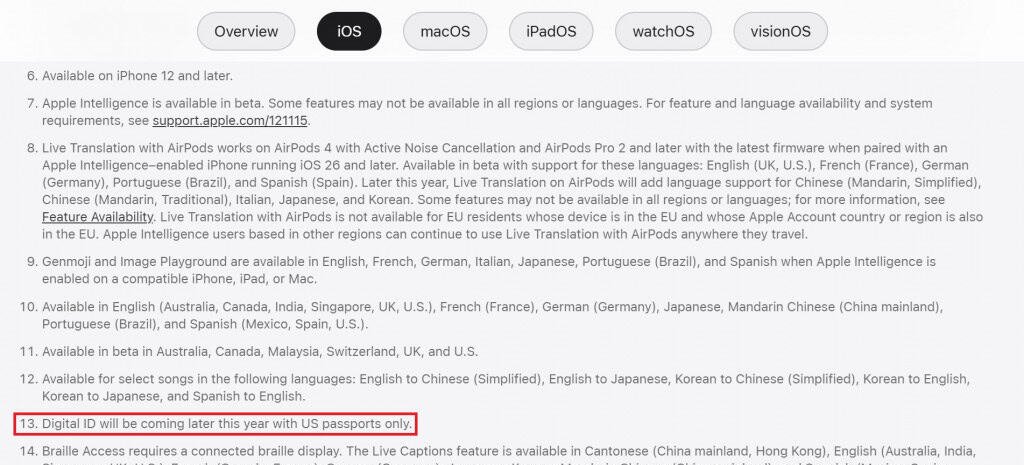This screenshot has height=465, width=1024.
Task: Switch to the iPadOS tab
Action: [x=551, y=31]
